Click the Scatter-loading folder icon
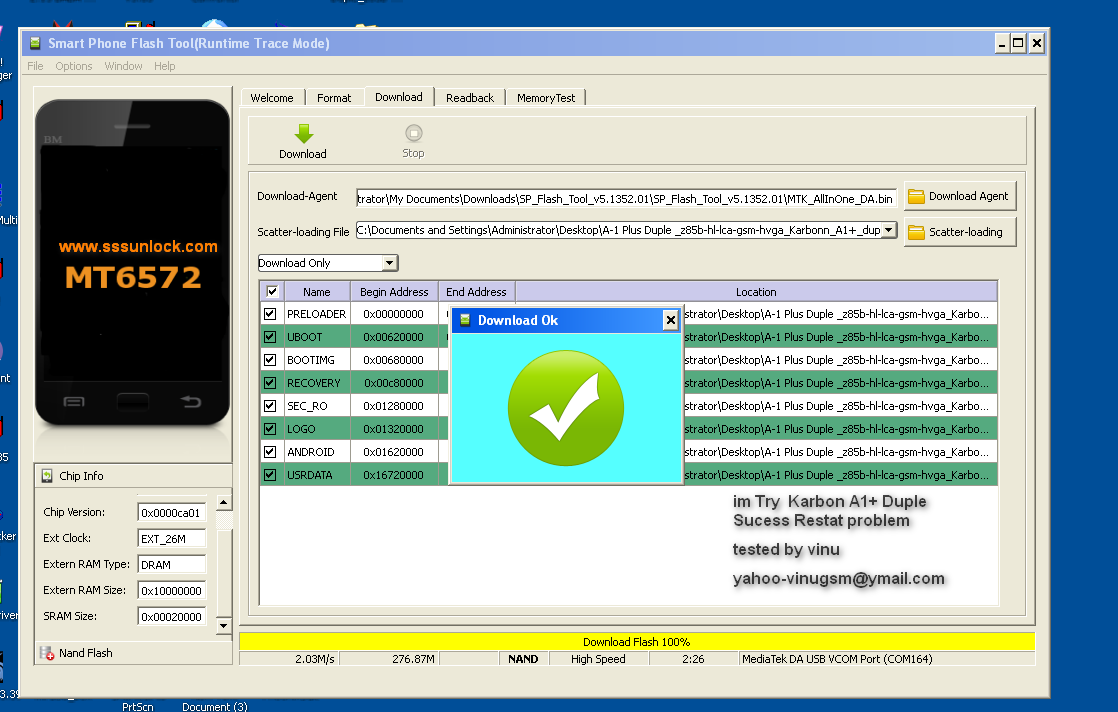 pos(916,232)
